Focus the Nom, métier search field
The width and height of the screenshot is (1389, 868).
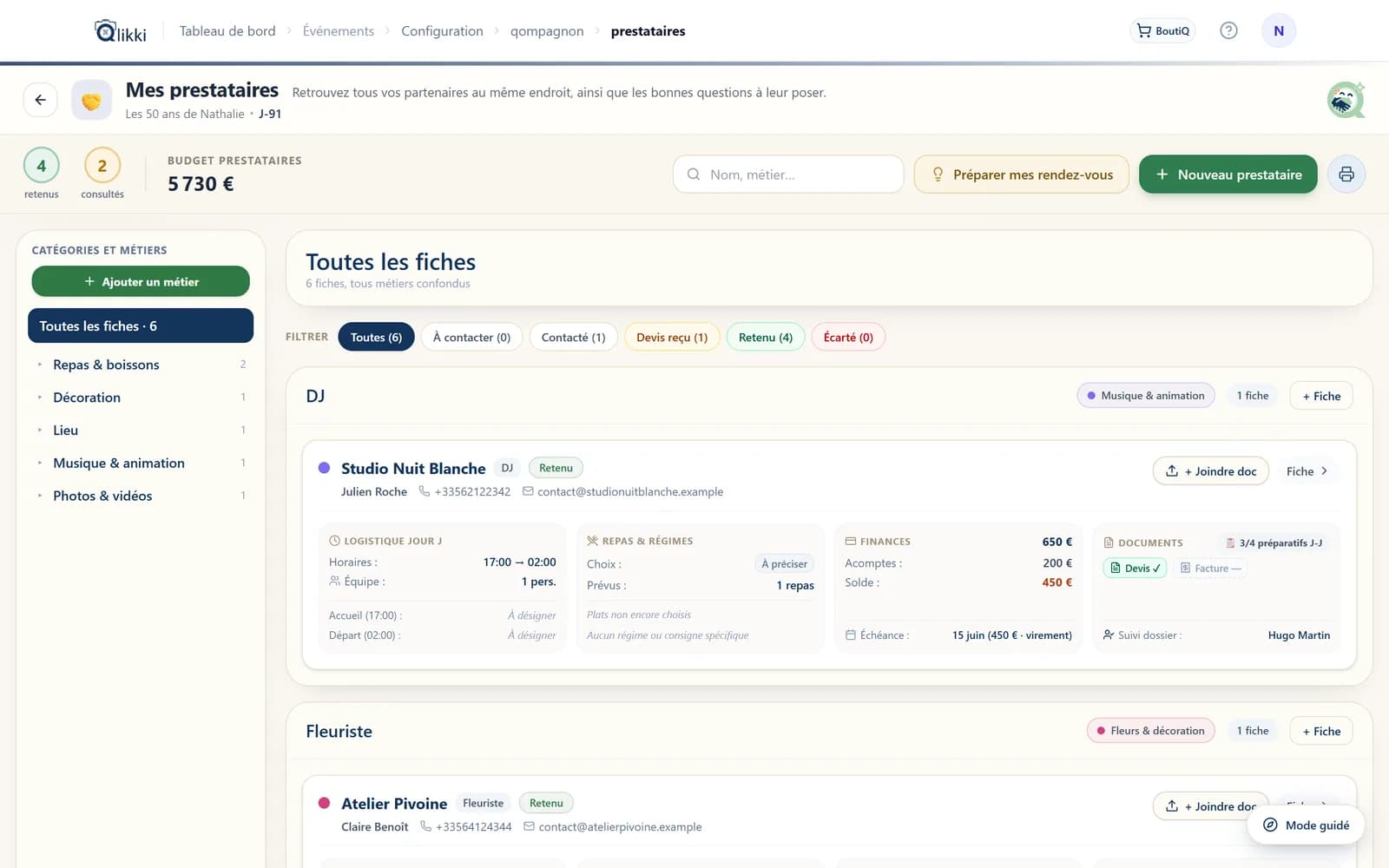pos(788,174)
